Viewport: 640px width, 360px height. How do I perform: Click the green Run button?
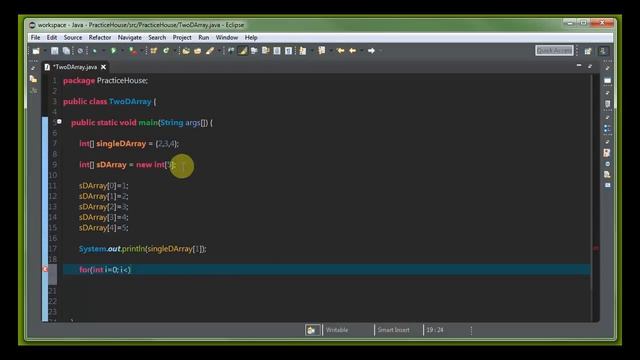point(114,51)
